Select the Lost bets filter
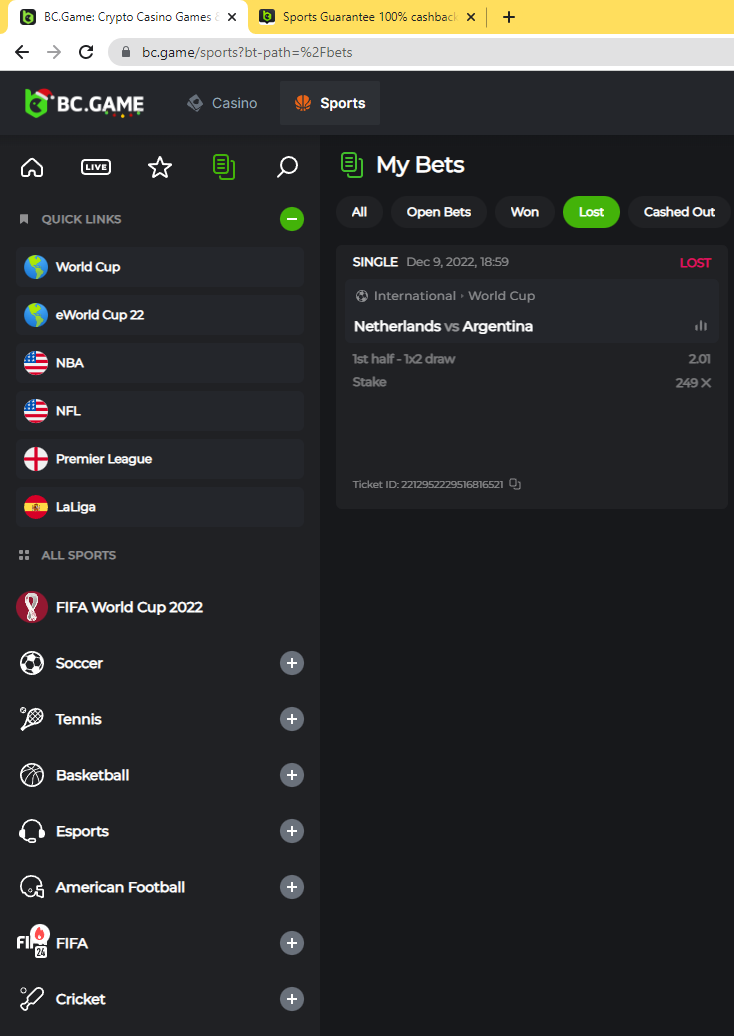 (591, 212)
